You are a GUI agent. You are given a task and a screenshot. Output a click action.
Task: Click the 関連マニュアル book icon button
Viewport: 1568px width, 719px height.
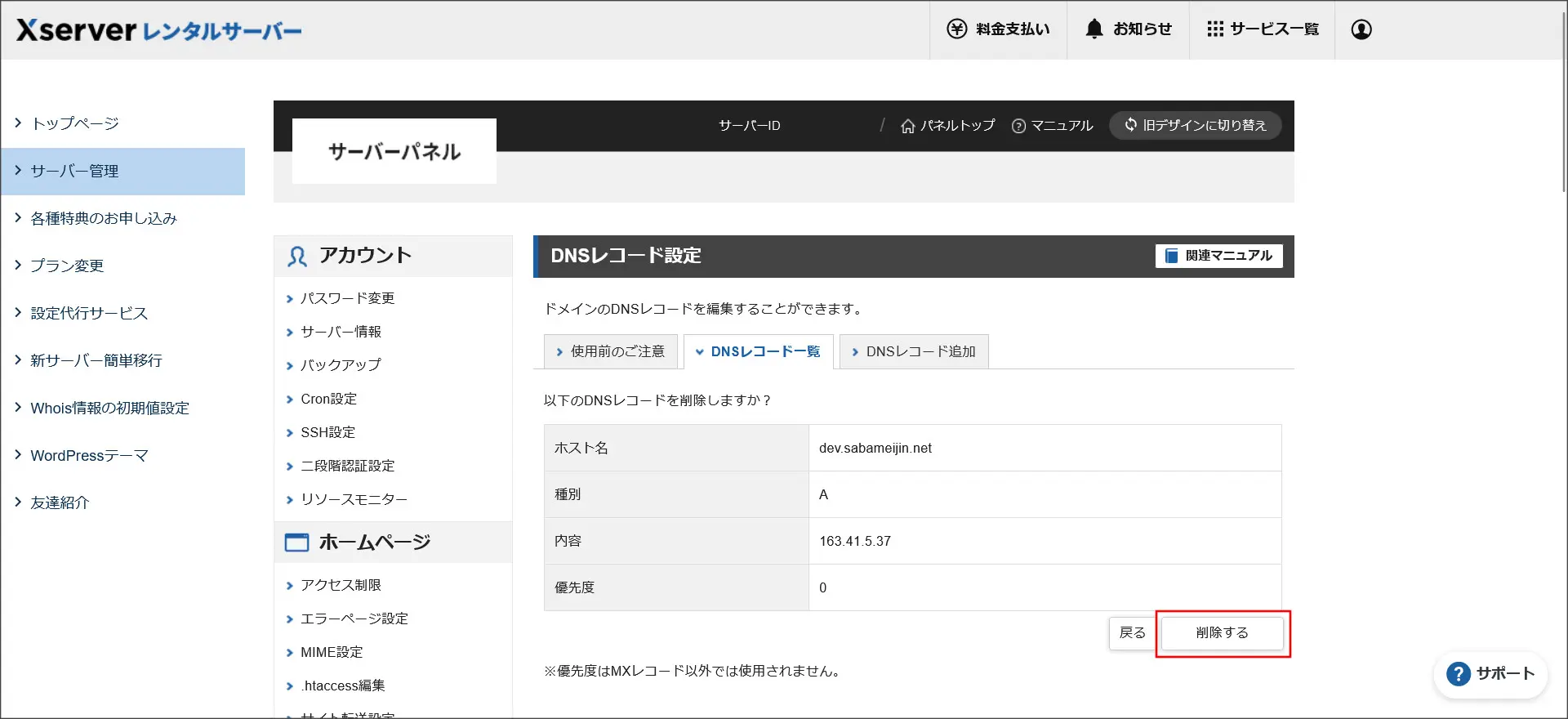point(1218,256)
